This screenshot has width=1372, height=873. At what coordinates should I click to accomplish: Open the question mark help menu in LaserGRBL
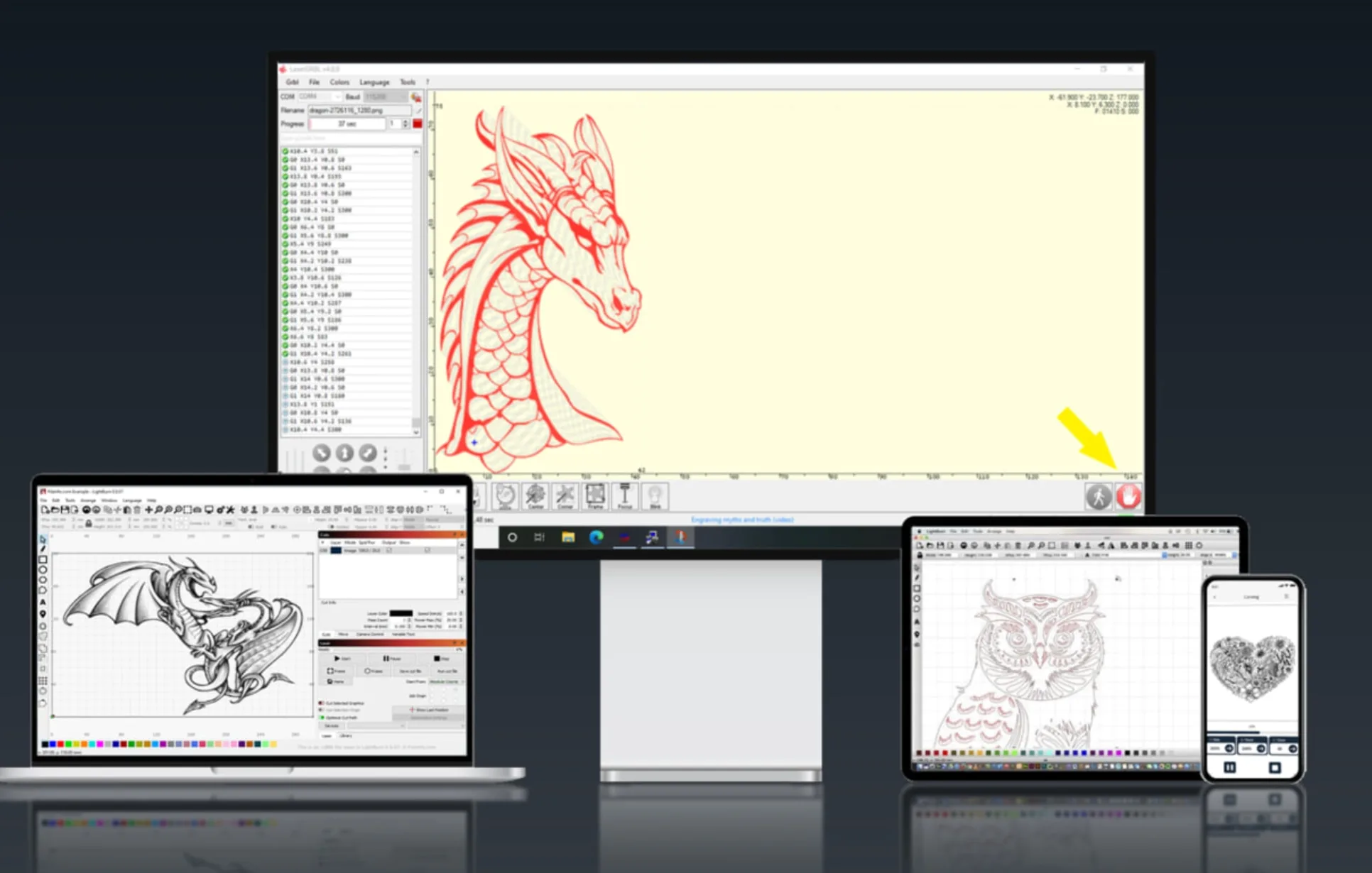tap(427, 82)
